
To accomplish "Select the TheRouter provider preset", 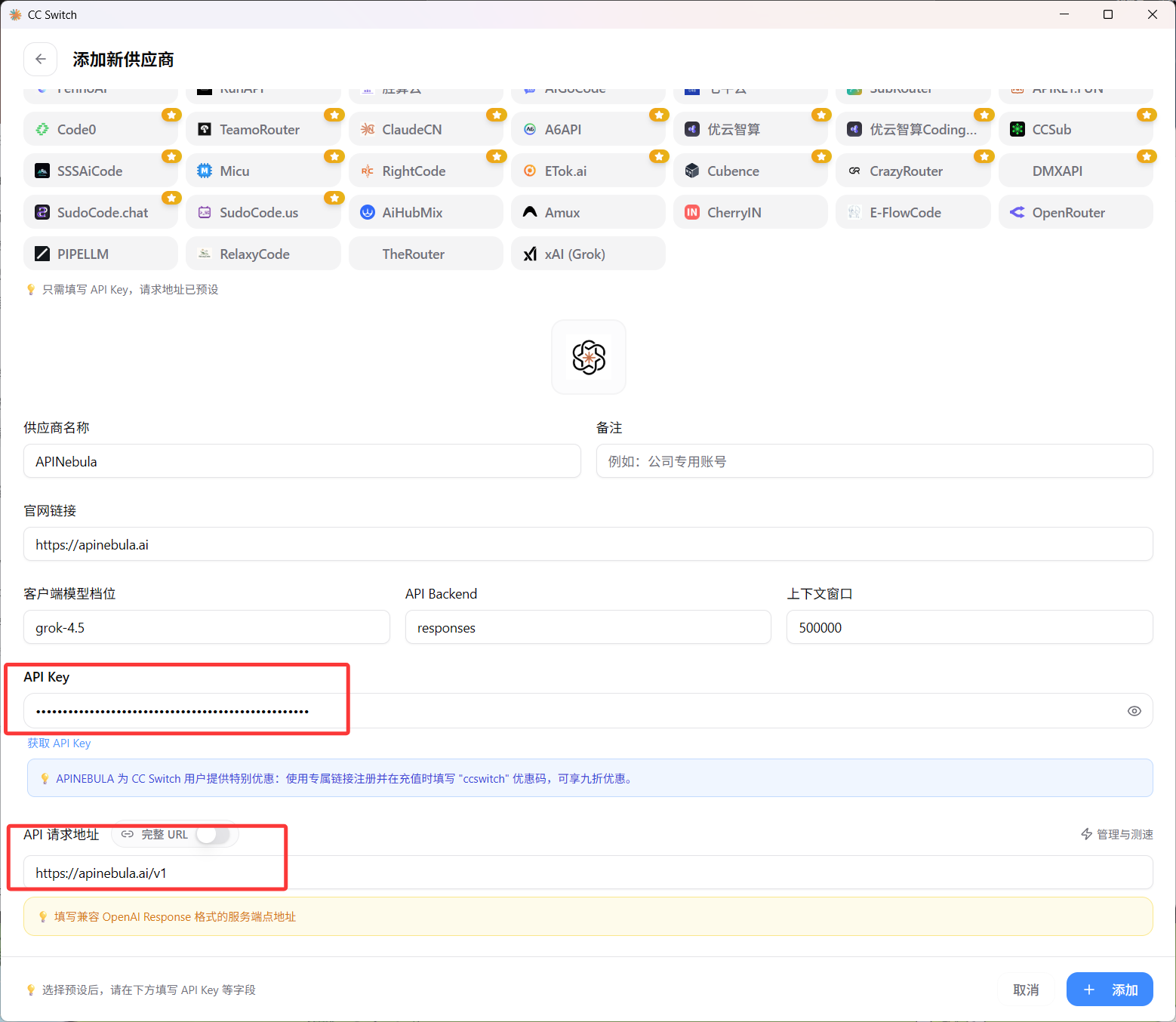I will tap(426, 254).
